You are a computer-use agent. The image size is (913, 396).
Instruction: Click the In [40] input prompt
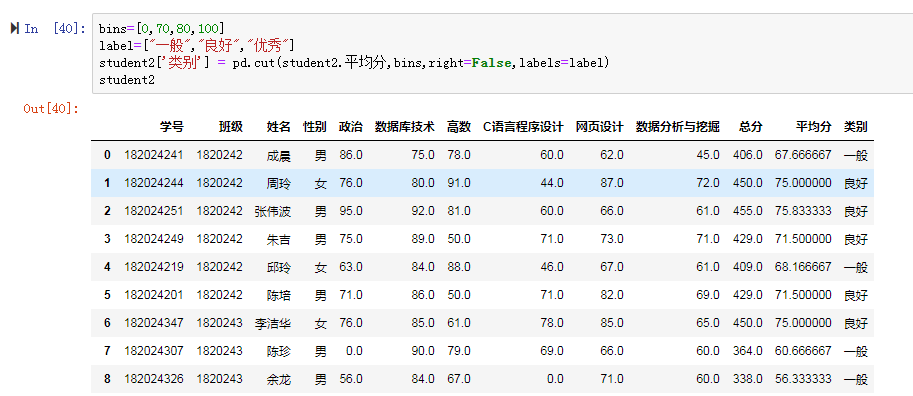coord(55,29)
